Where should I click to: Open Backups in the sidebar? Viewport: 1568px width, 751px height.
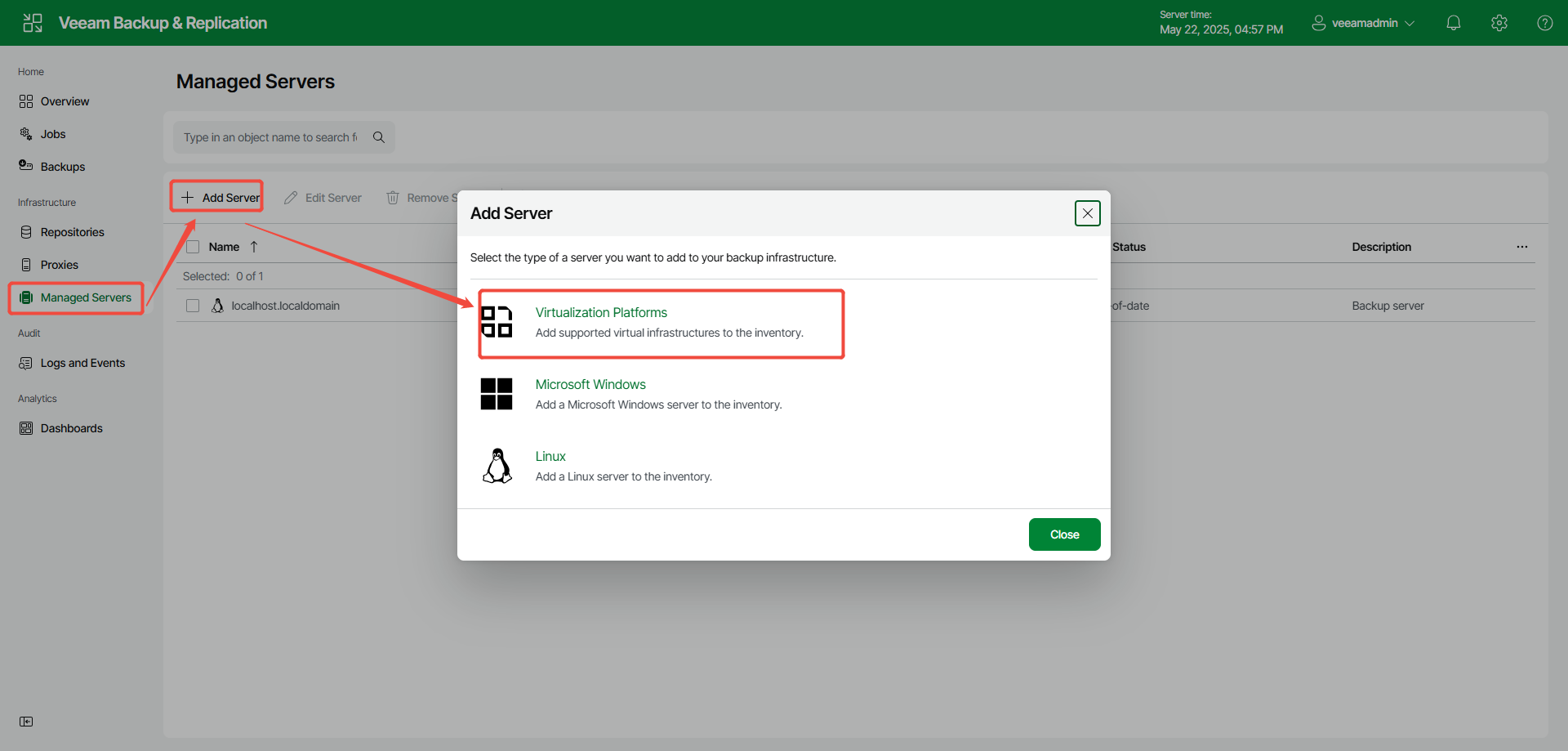(63, 167)
